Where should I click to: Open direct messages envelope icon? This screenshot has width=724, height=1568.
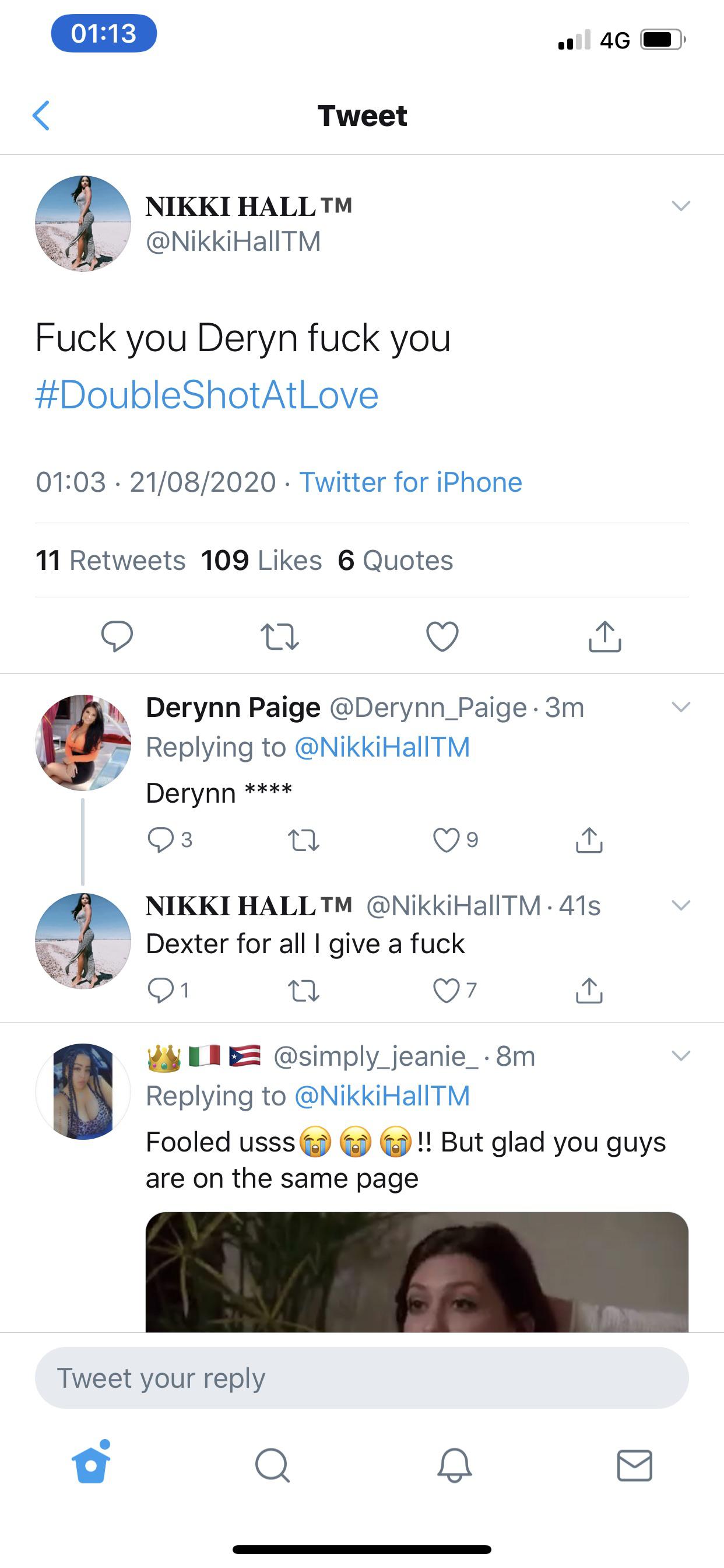pyautogui.click(x=635, y=1465)
